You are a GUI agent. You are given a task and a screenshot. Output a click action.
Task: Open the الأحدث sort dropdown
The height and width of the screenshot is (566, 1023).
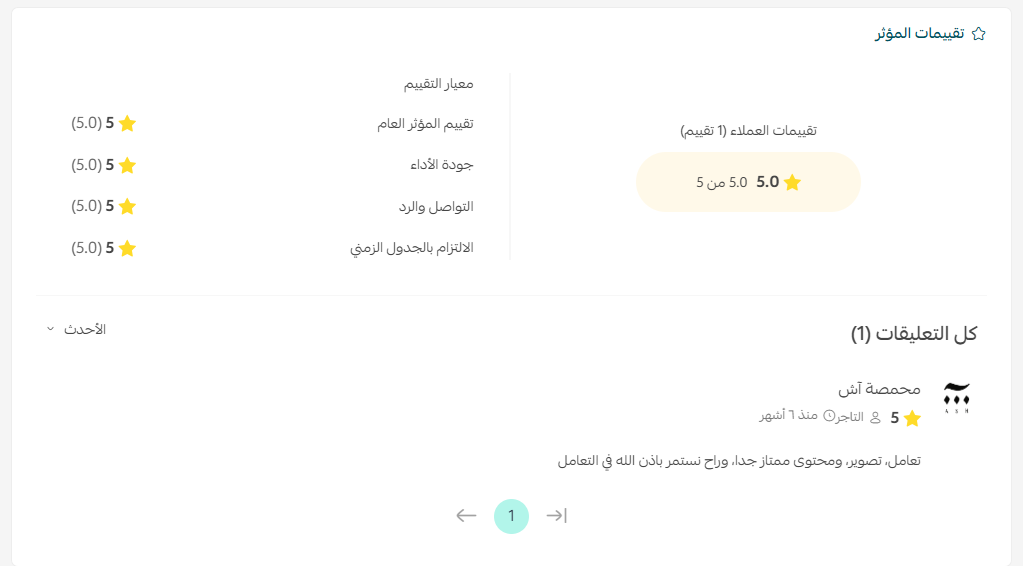76,329
